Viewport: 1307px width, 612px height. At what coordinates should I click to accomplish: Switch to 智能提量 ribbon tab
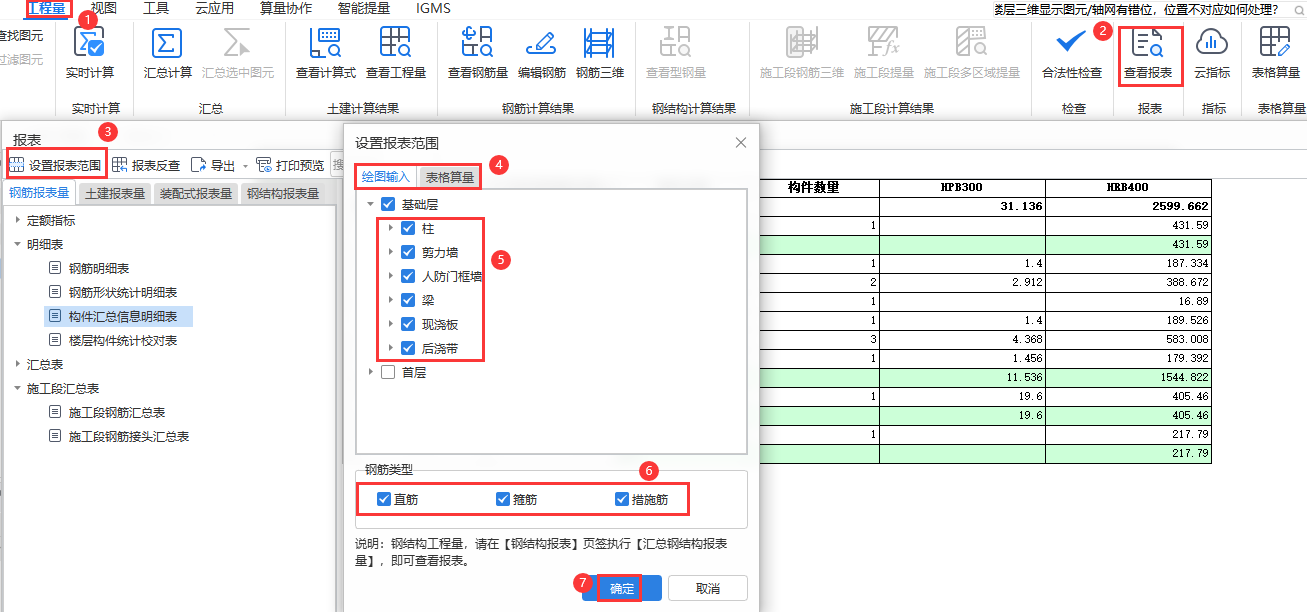(364, 9)
